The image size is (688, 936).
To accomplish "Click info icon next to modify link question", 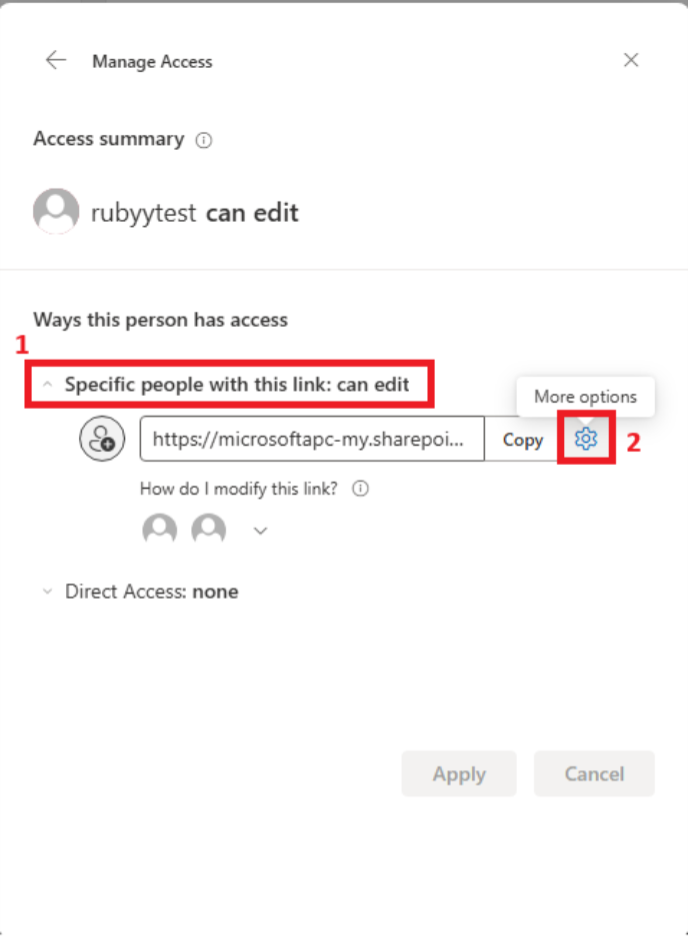I will 360,489.
